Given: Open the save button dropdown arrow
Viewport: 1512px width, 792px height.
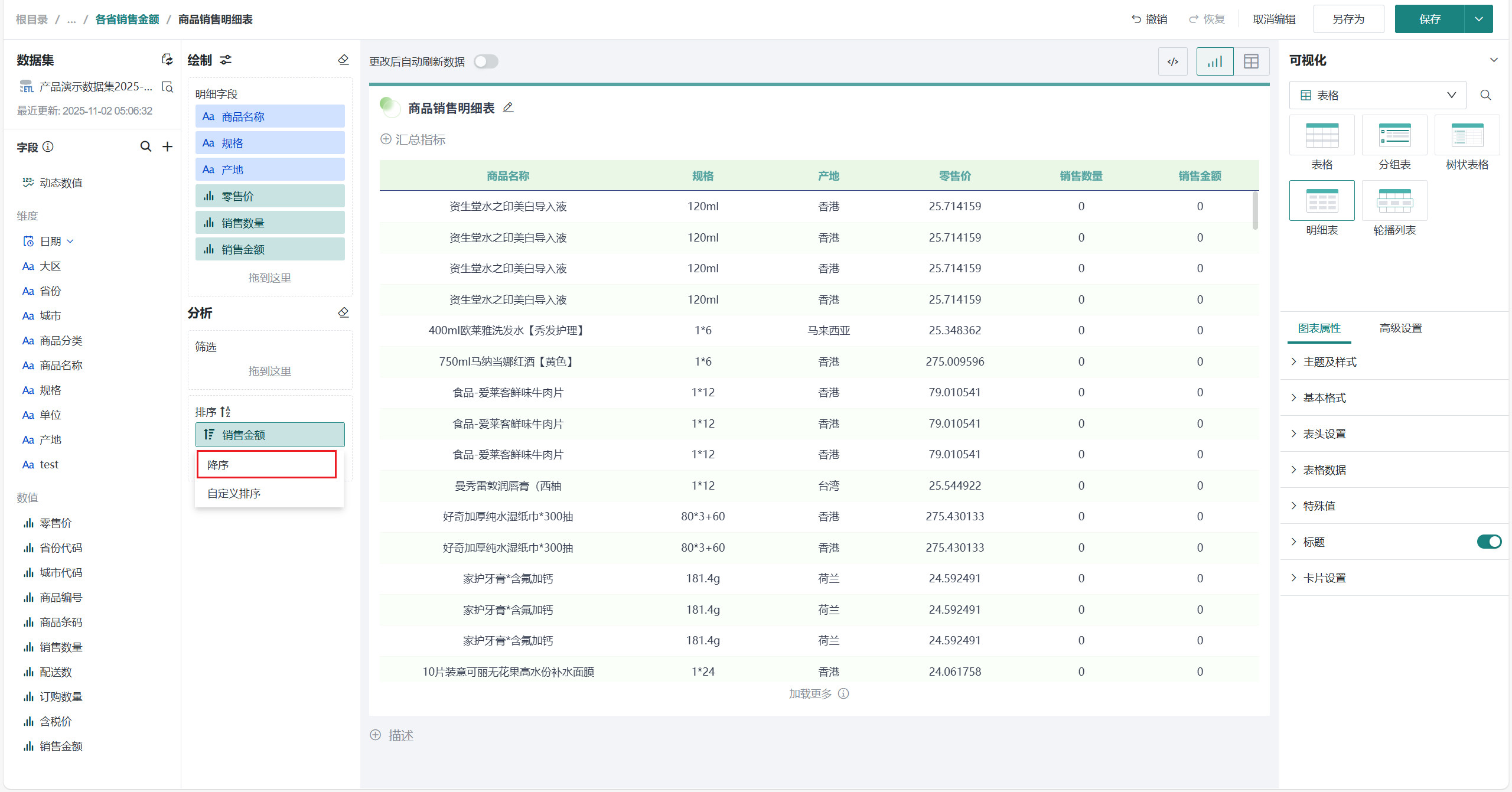Looking at the screenshot, I should tap(1478, 19).
